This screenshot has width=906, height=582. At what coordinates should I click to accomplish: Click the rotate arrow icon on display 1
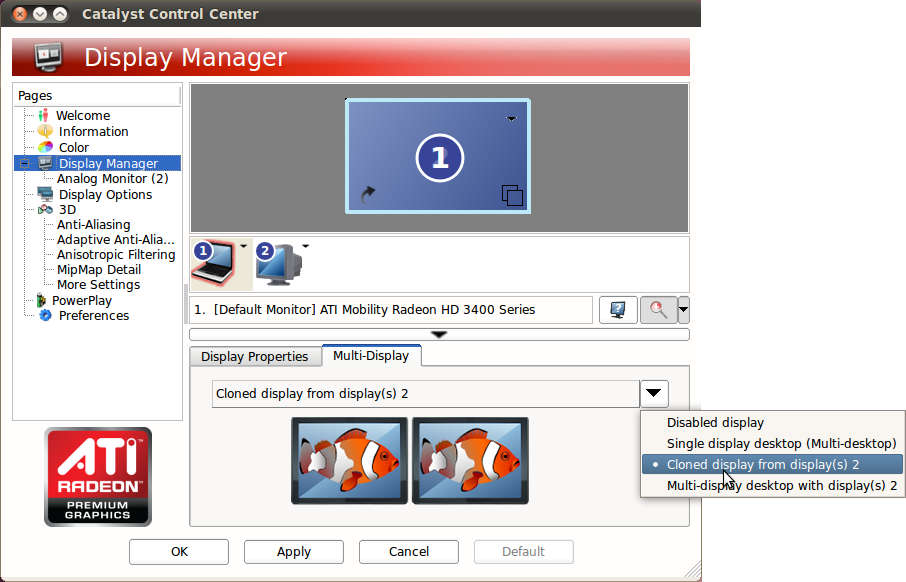367,194
